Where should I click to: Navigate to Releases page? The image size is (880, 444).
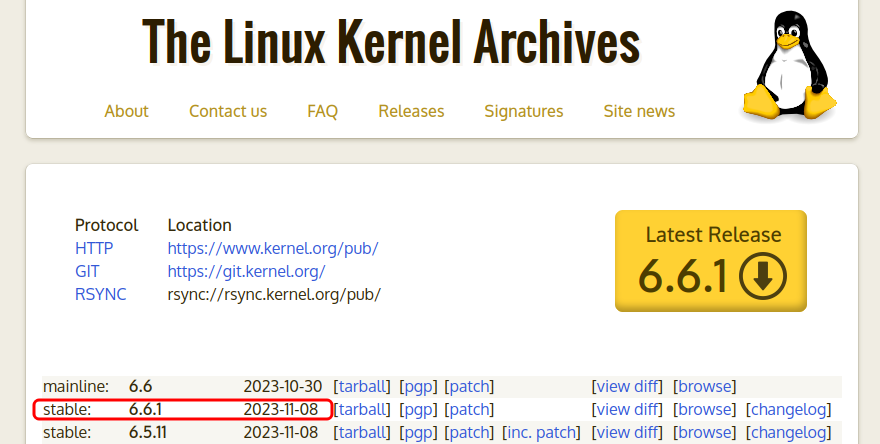(411, 111)
